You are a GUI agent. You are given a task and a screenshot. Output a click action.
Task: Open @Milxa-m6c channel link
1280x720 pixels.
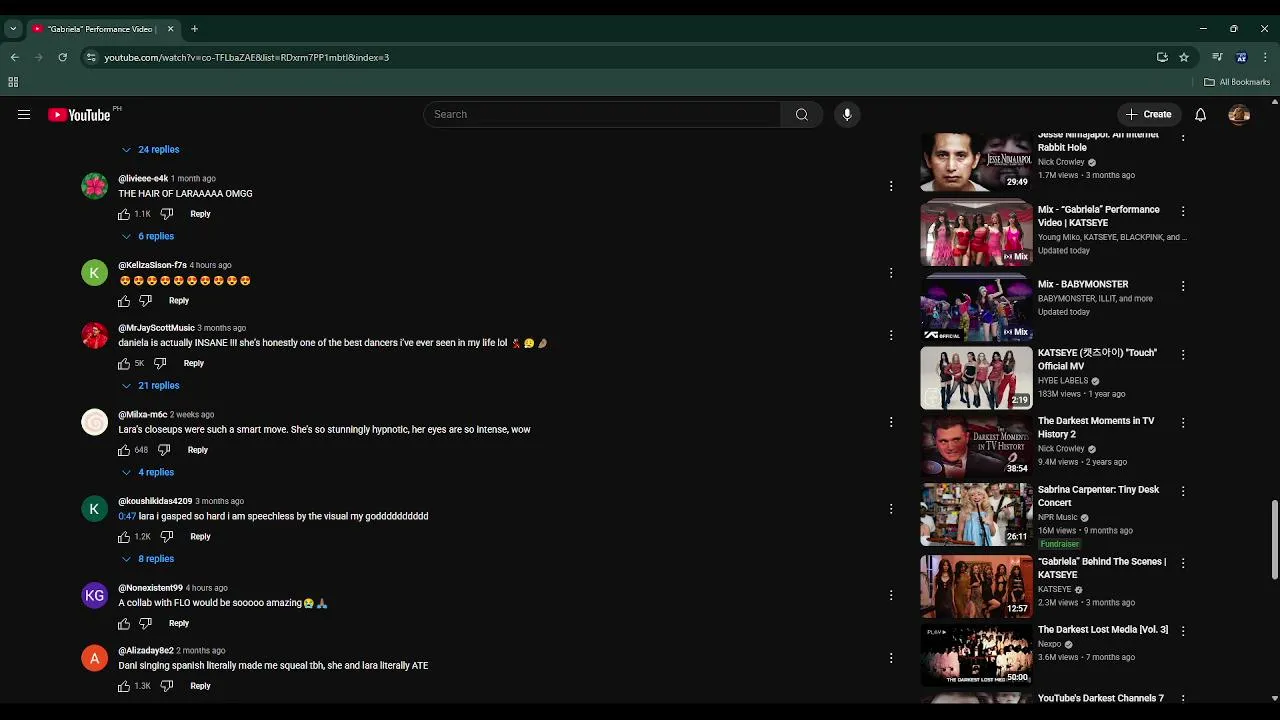point(143,415)
